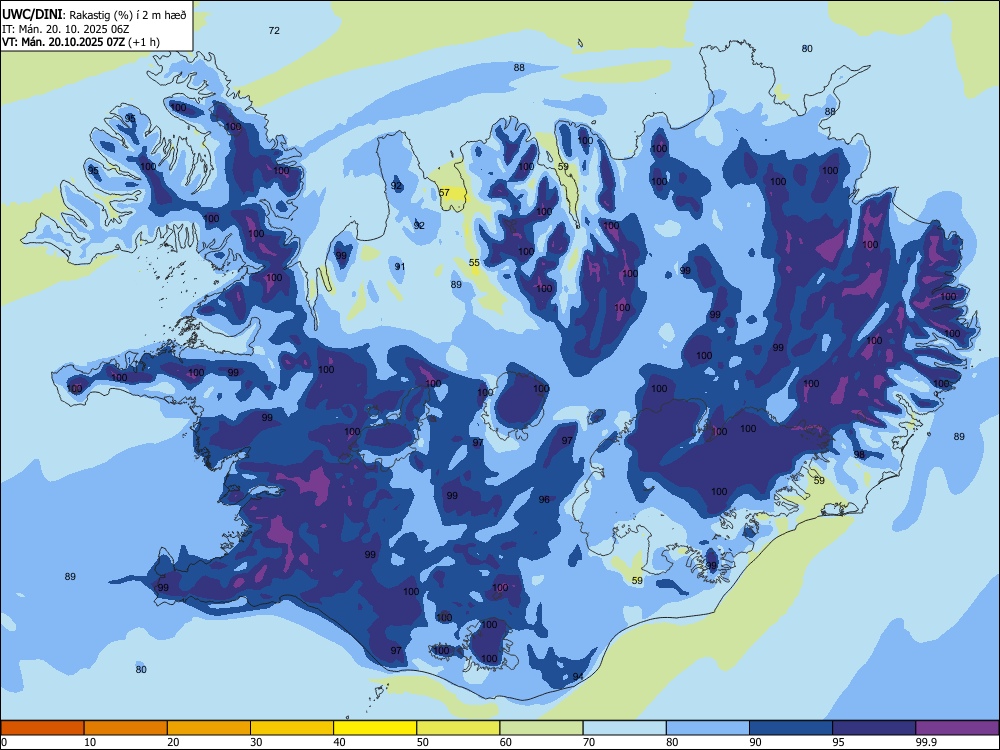
Task: Click the purple above-99.9 legend swatch
Action: (x=957, y=728)
